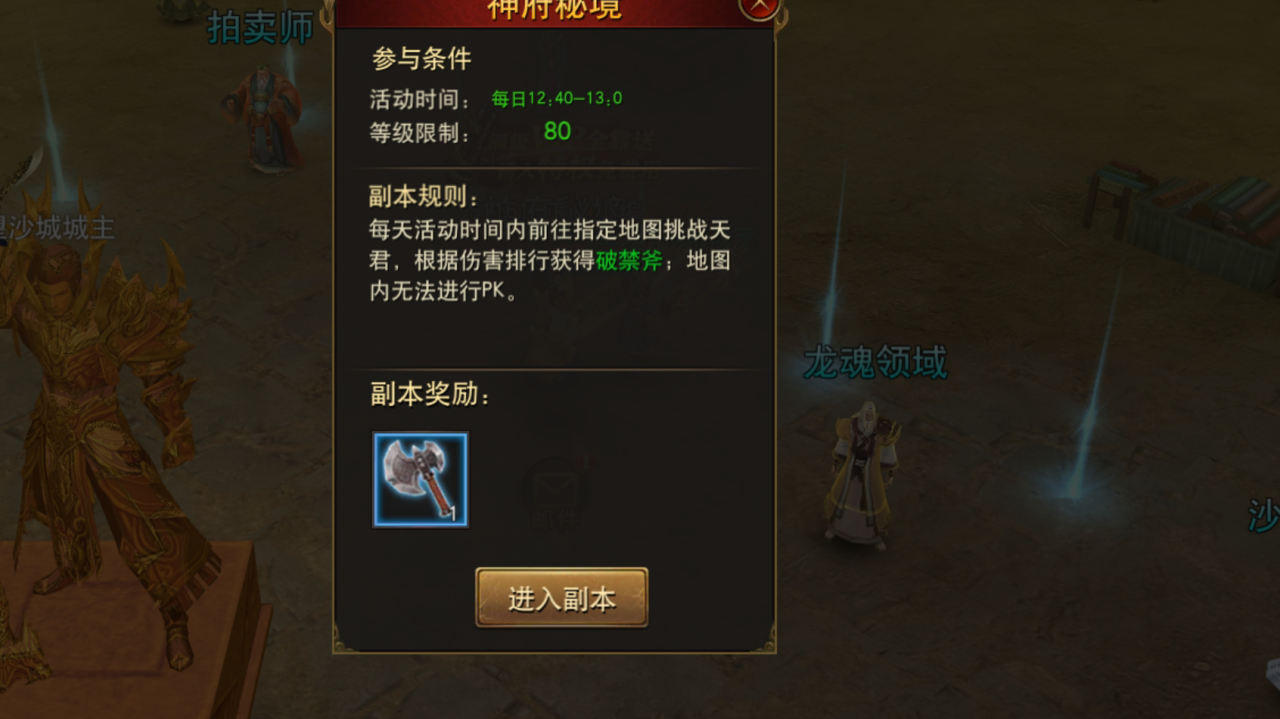Image resolution: width=1280 pixels, height=719 pixels.
Task: Click the 副本奖励 heading
Action: click(431, 395)
